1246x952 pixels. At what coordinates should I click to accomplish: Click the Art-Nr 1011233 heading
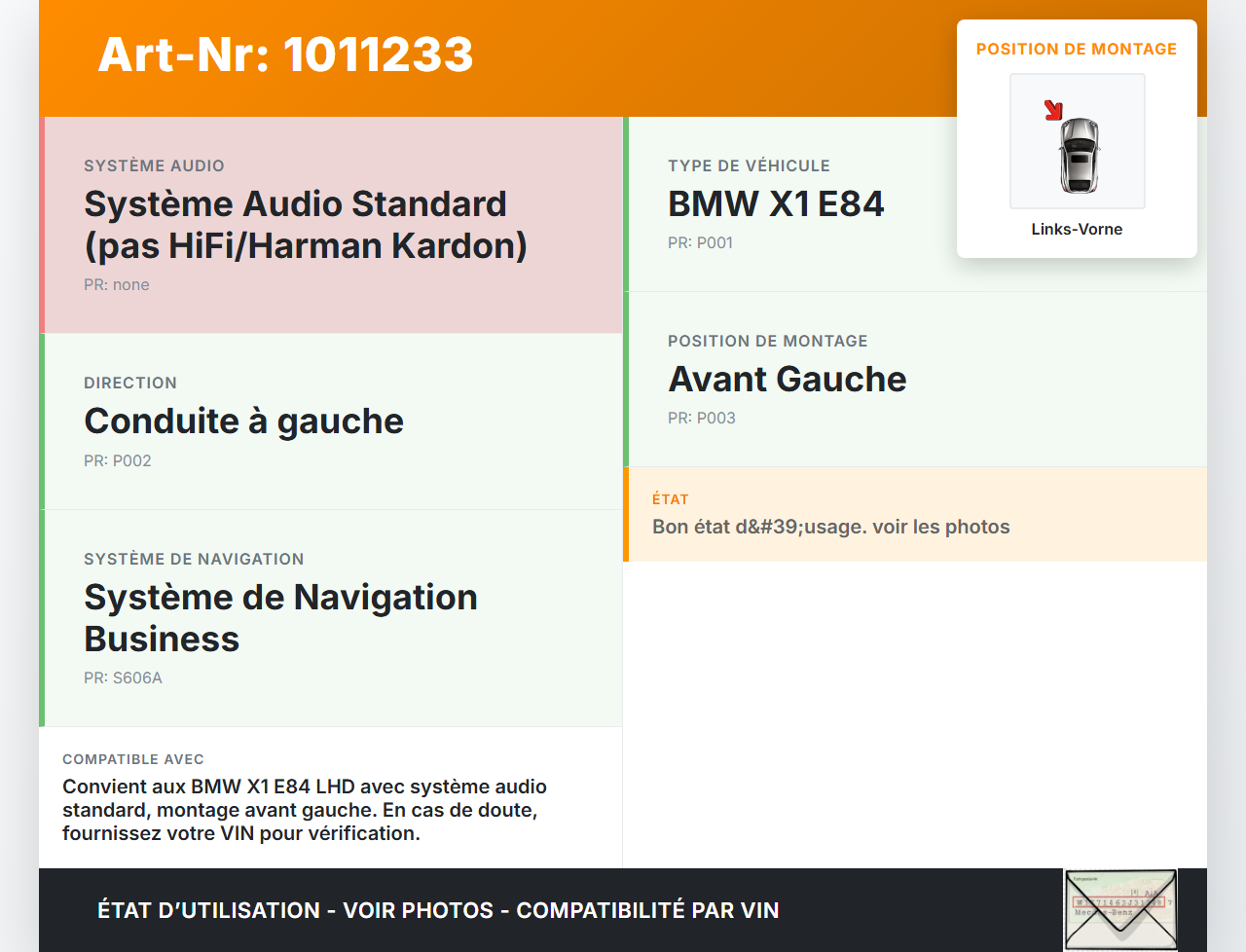click(284, 55)
